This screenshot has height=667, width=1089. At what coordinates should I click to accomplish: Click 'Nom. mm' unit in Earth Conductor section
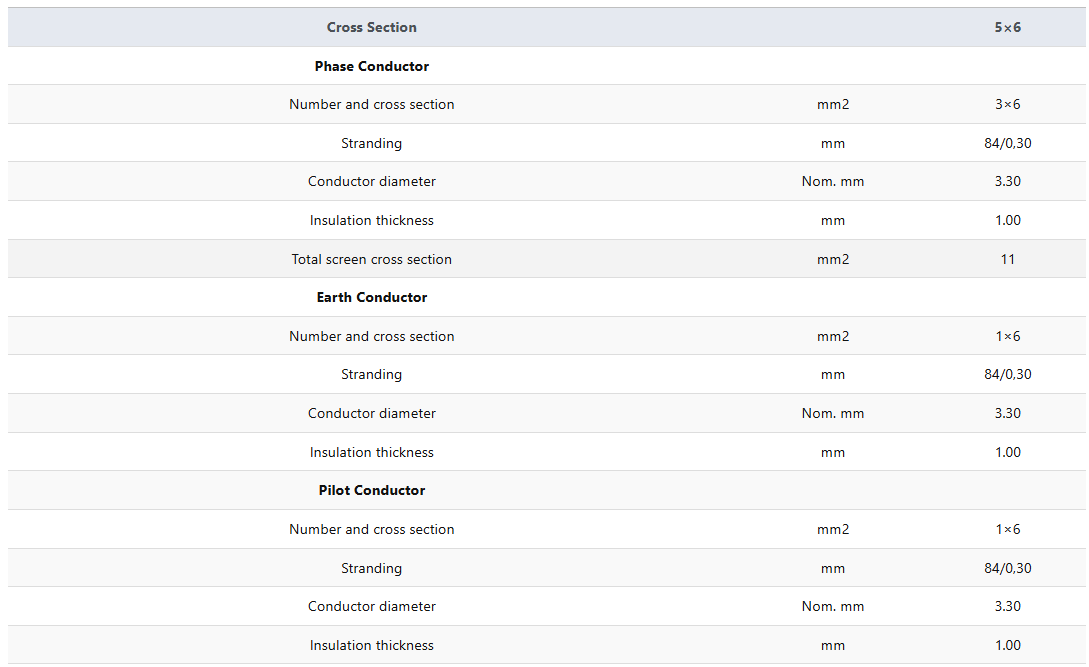tap(833, 413)
